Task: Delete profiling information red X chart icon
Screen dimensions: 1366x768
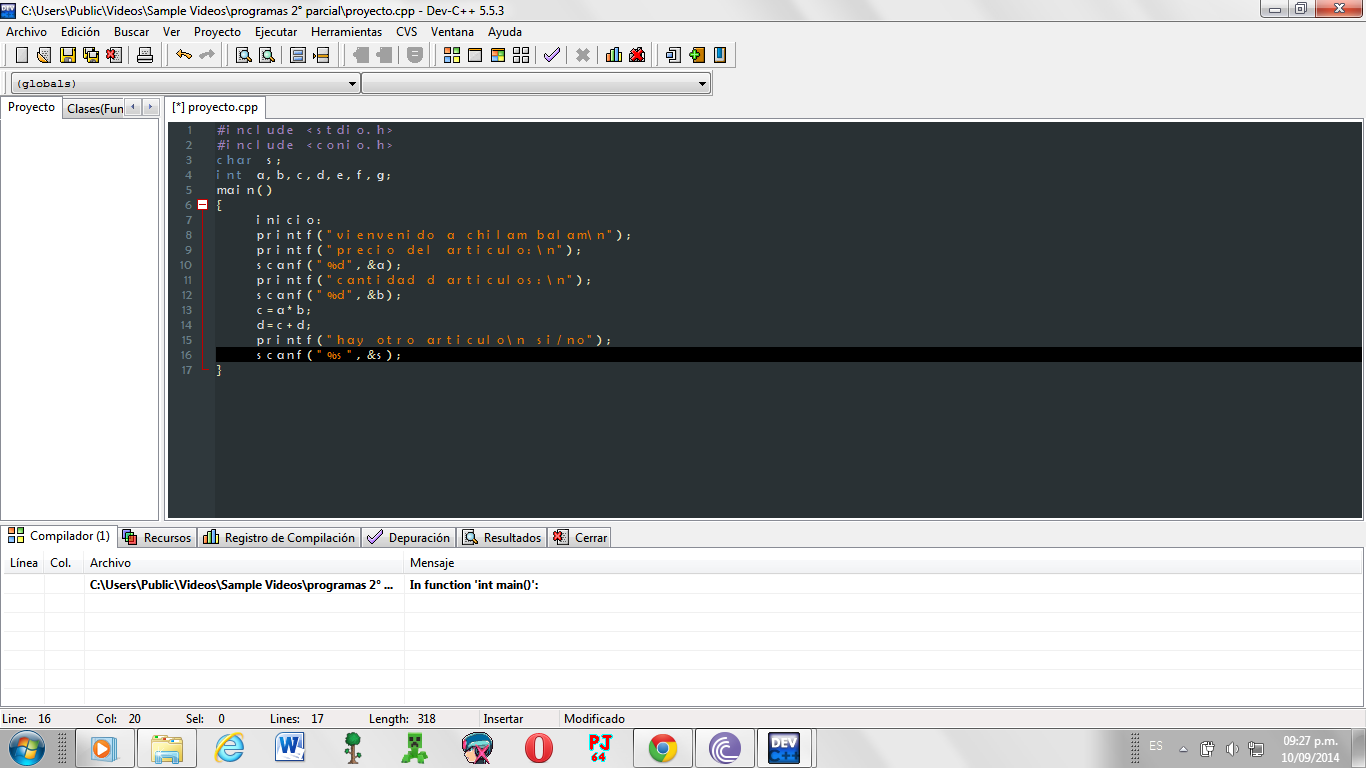Action: click(x=637, y=55)
